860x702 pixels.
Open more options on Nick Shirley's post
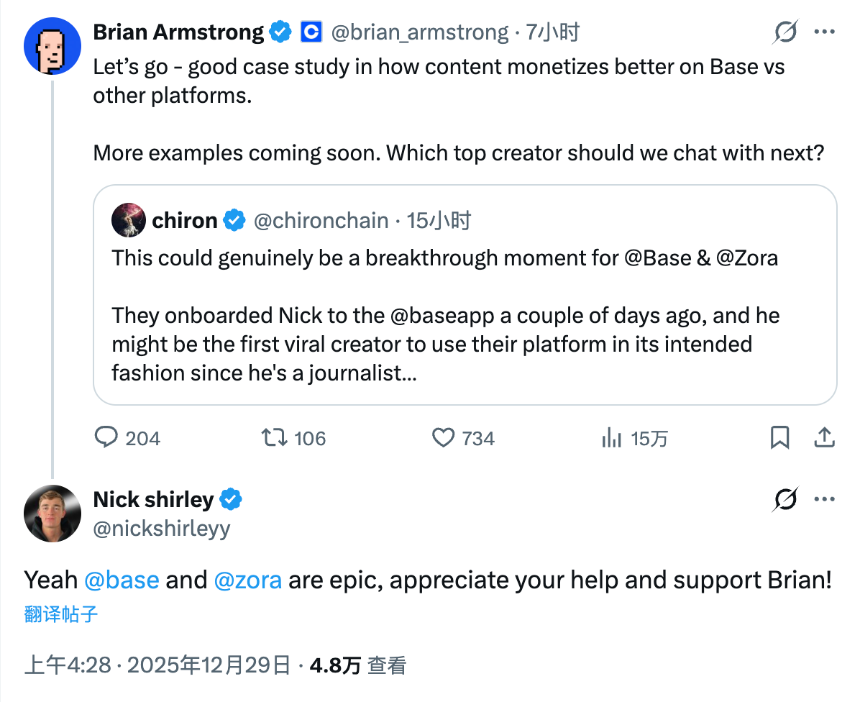coord(824,499)
